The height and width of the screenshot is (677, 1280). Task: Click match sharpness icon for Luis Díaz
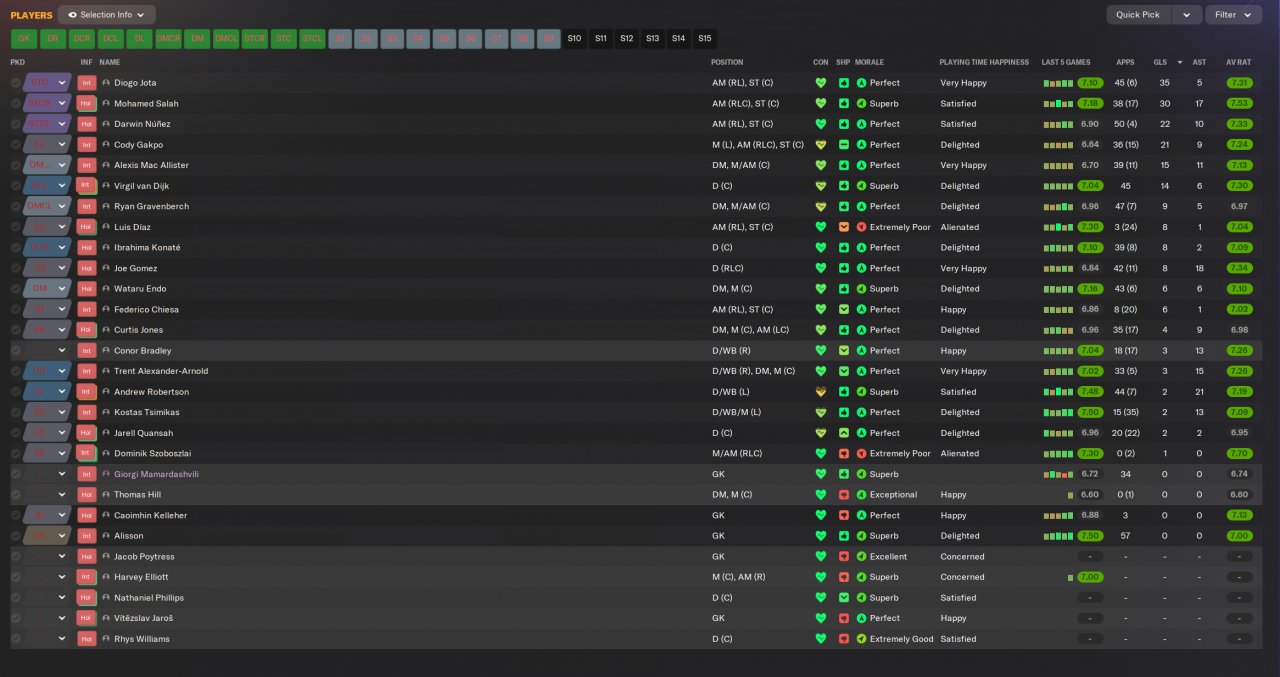(x=844, y=227)
